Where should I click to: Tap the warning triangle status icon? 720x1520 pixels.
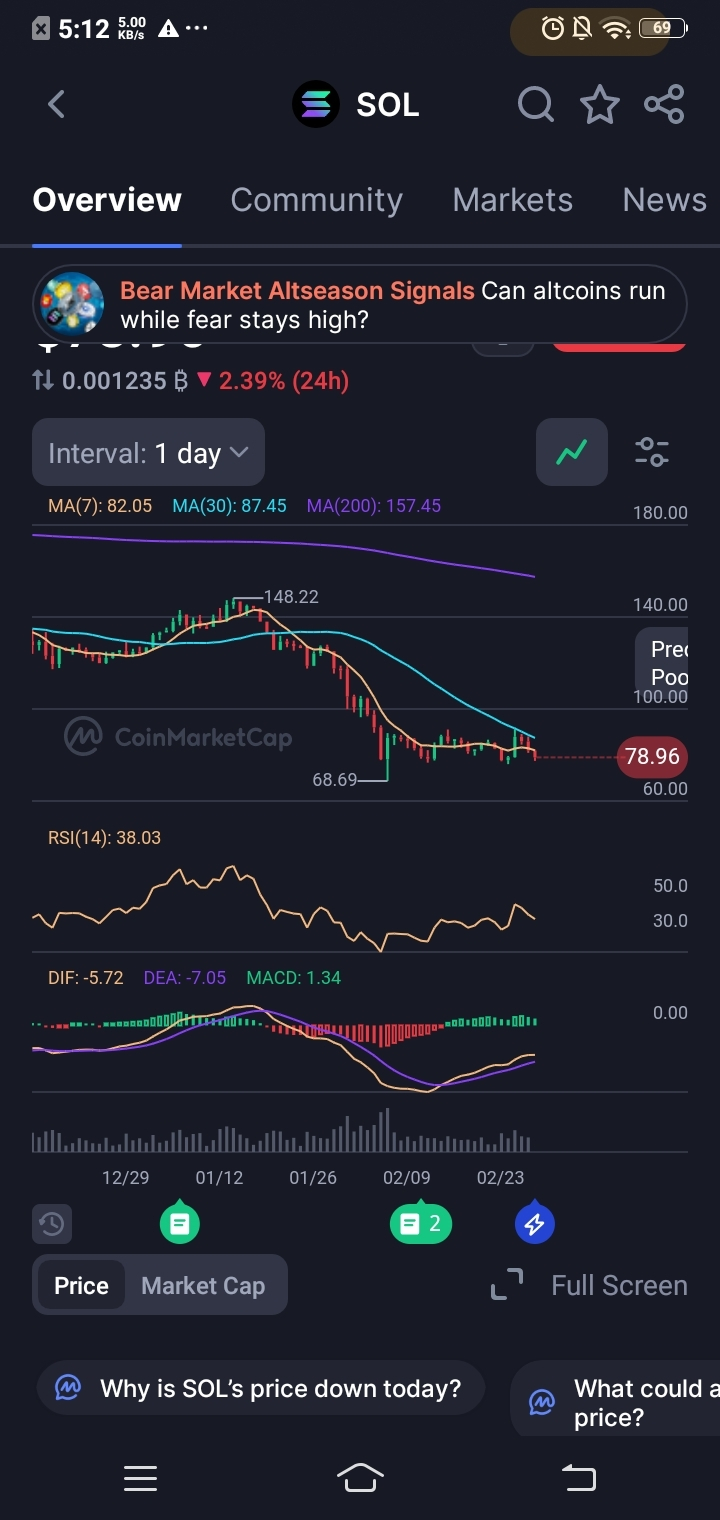click(x=168, y=28)
